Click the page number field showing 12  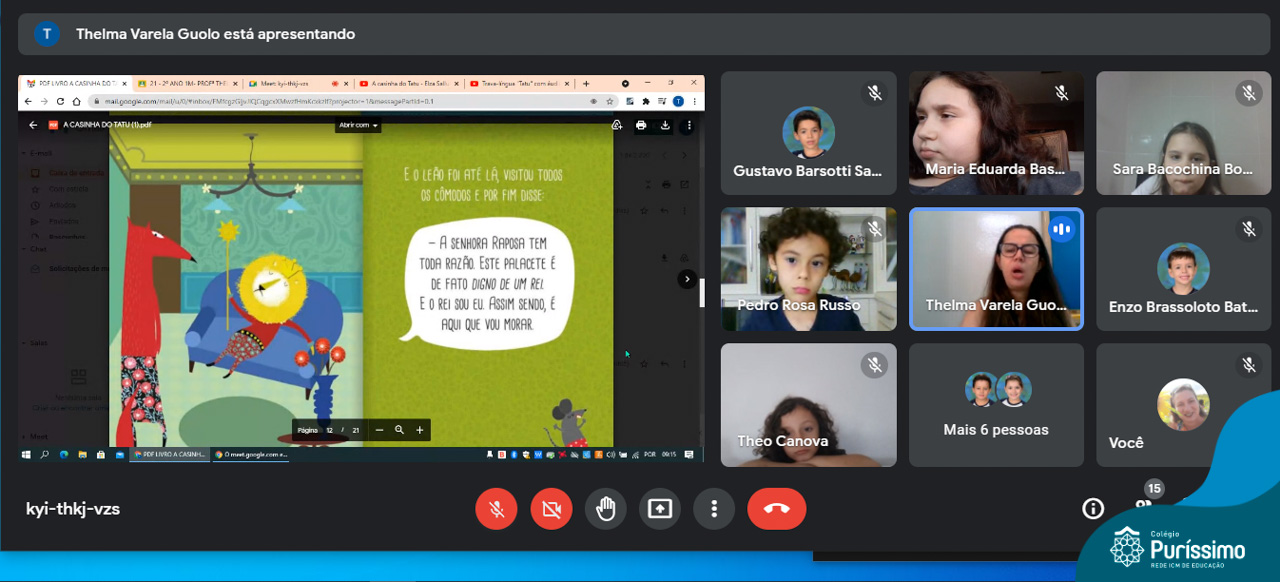click(x=329, y=430)
